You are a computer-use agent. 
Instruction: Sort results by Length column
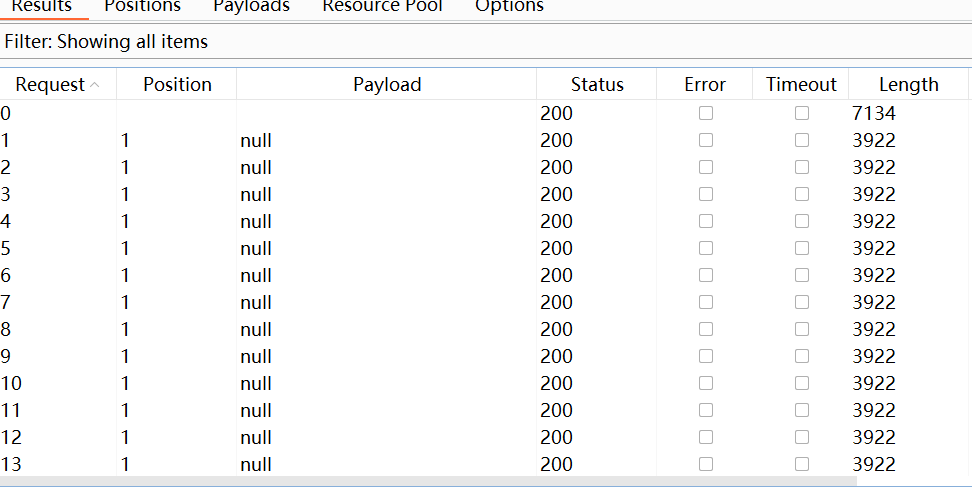tap(908, 85)
